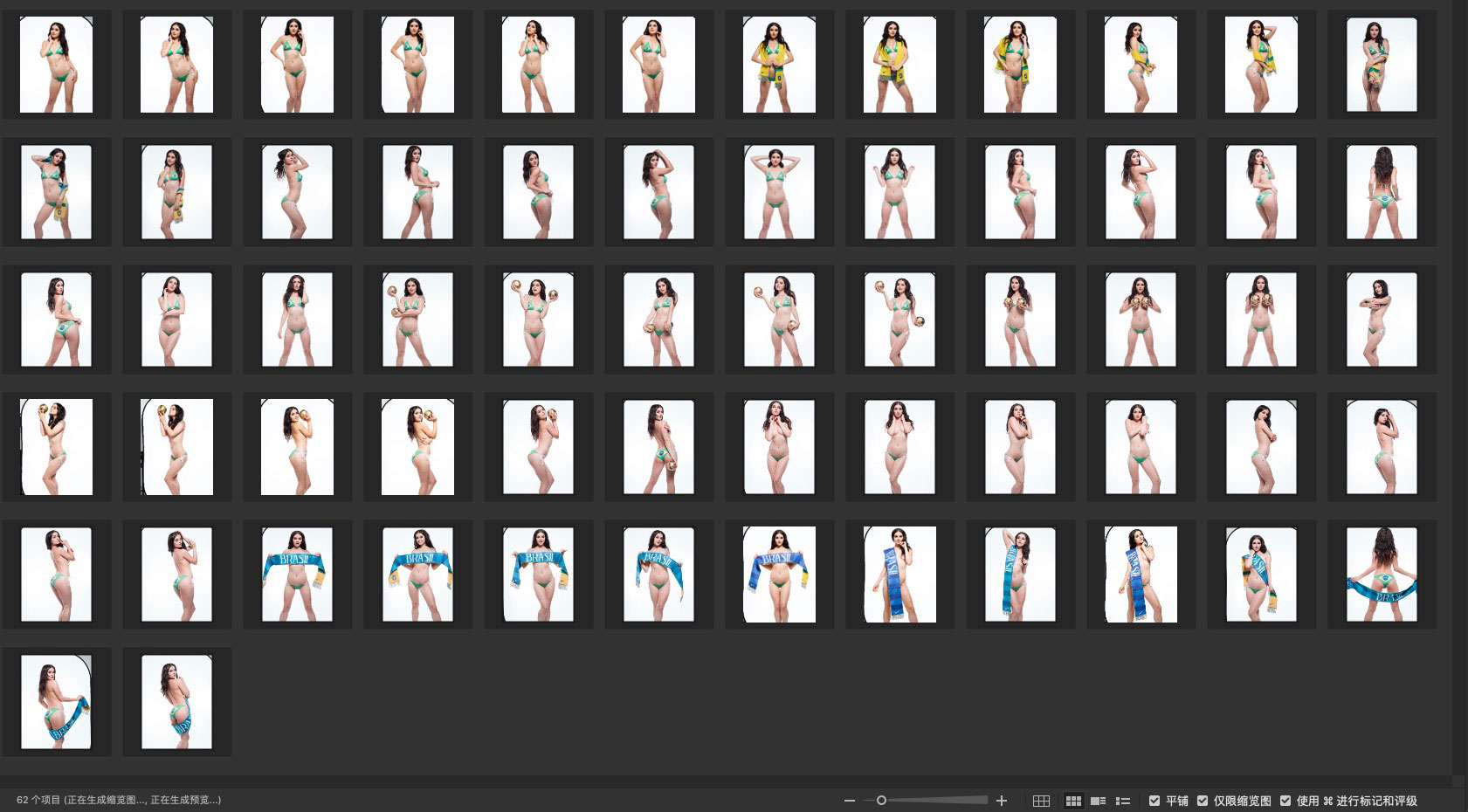Click the vertical scrollbar at right edge
The height and width of the screenshot is (812, 1468).
point(1459,384)
